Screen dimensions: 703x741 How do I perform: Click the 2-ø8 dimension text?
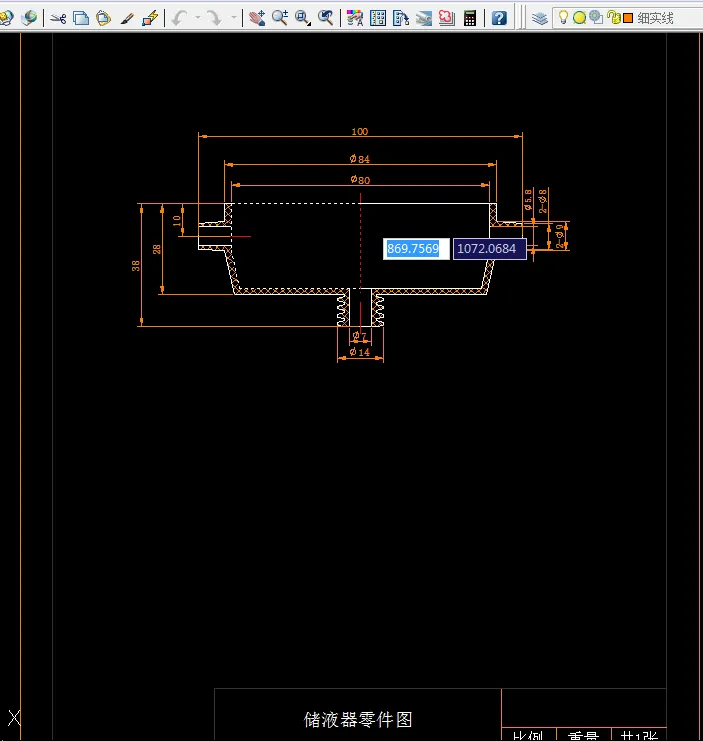point(543,201)
